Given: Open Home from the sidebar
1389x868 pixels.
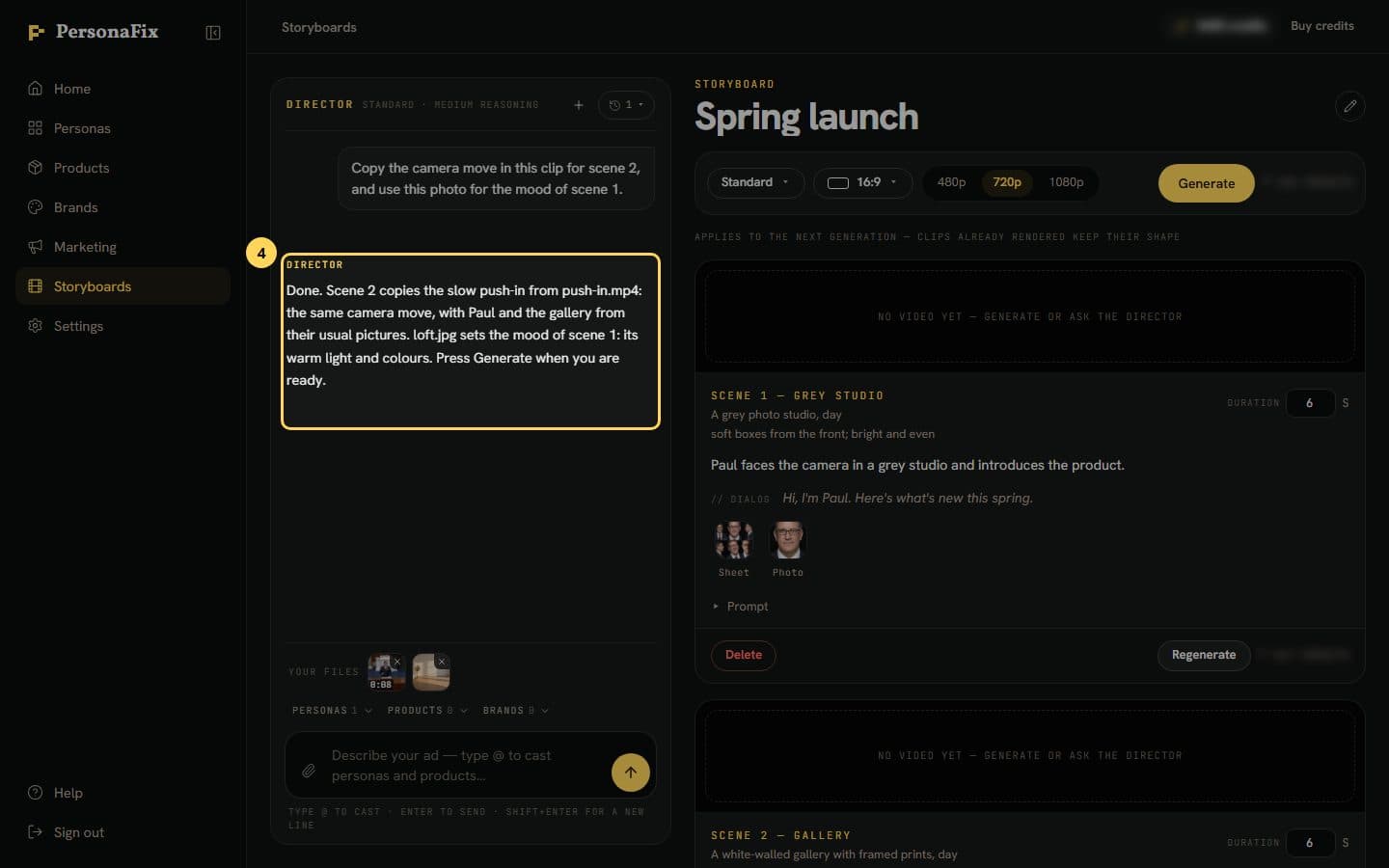Looking at the screenshot, I should (x=123, y=89).
